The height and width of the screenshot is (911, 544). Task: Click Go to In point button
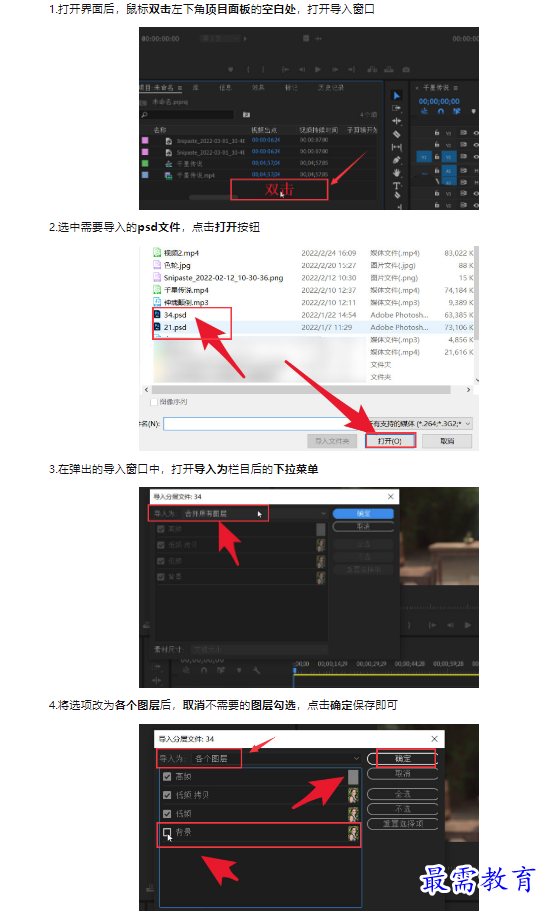(285, 69)
